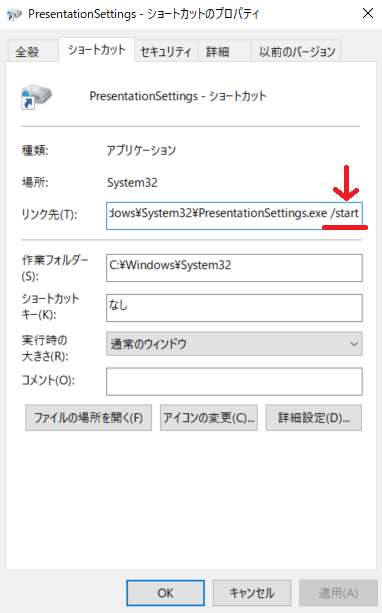Confirm with the OK button

point(165,593)
